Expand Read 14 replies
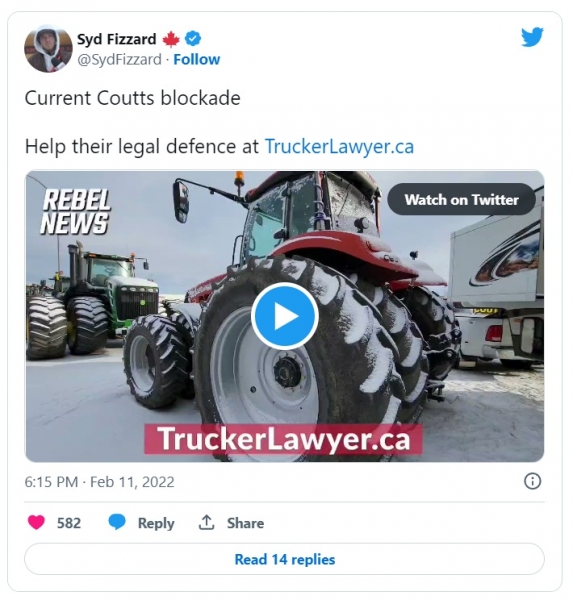The image size is (573, 600). pos(284,559)
